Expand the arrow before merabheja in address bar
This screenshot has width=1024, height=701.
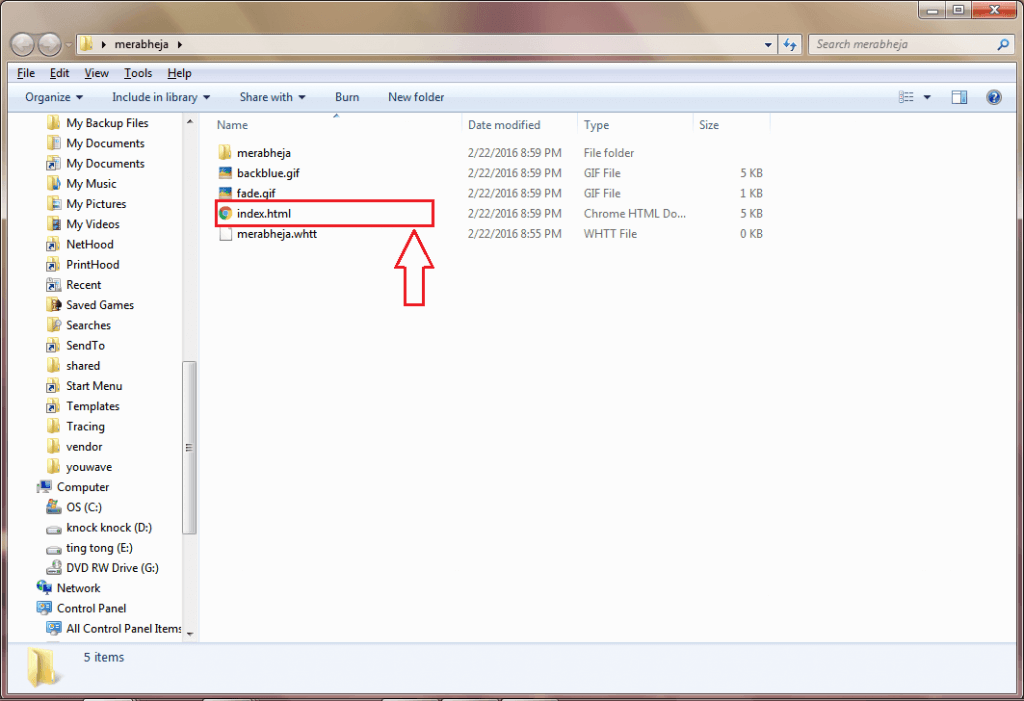[x=103, y=44]
